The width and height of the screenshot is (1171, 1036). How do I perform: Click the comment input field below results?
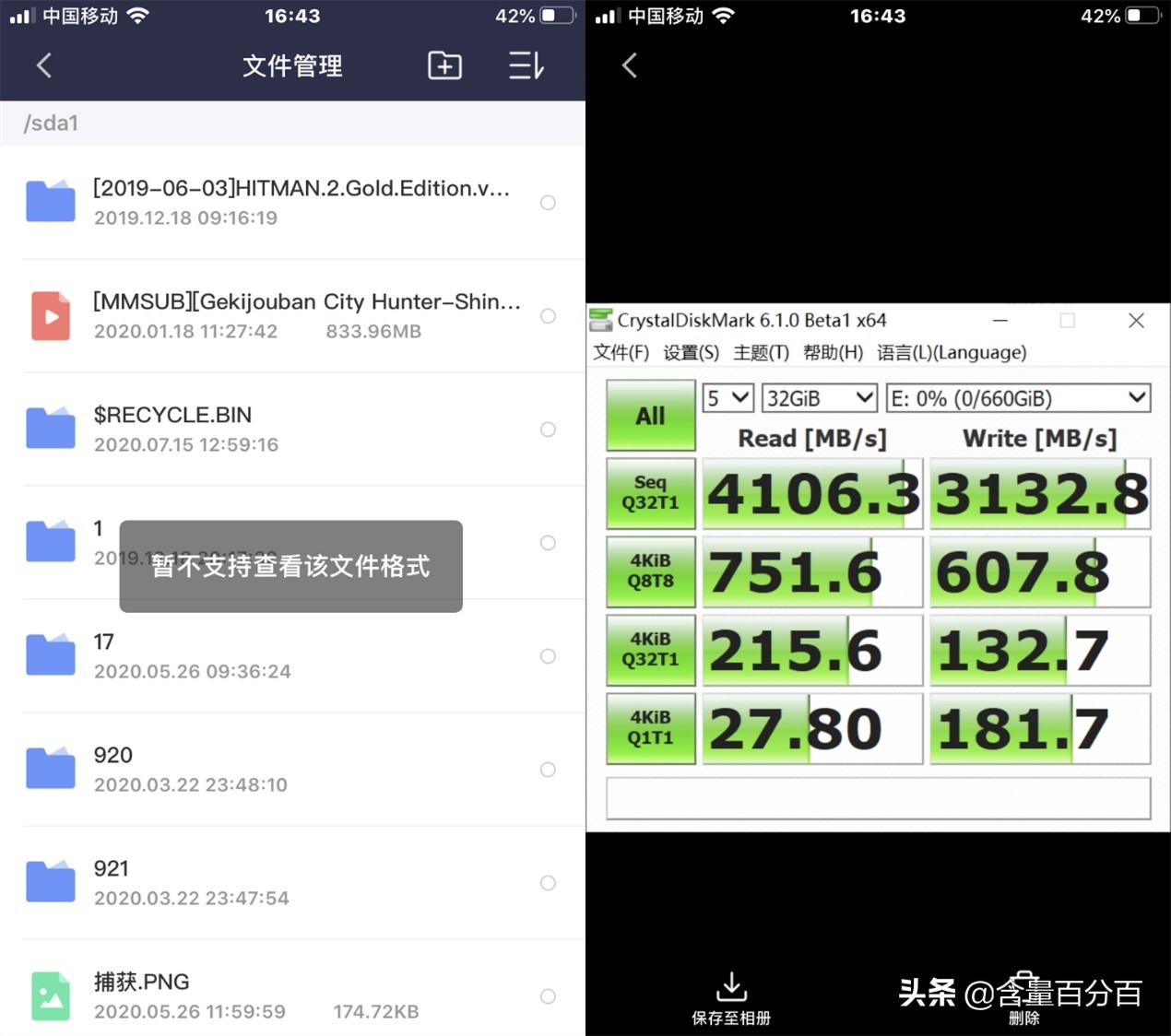pos(876,798)
